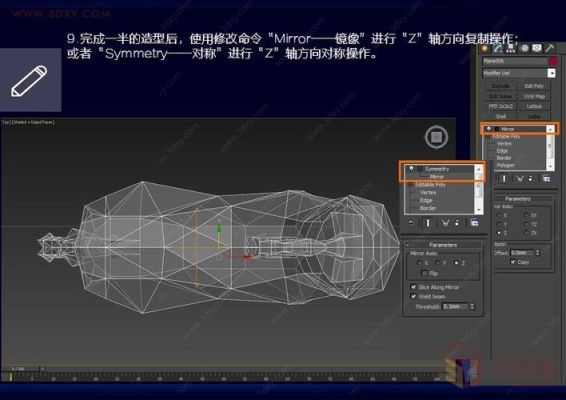
Task: Select Z under Symmetry Mirror Axis
Action: coord(456,263)
